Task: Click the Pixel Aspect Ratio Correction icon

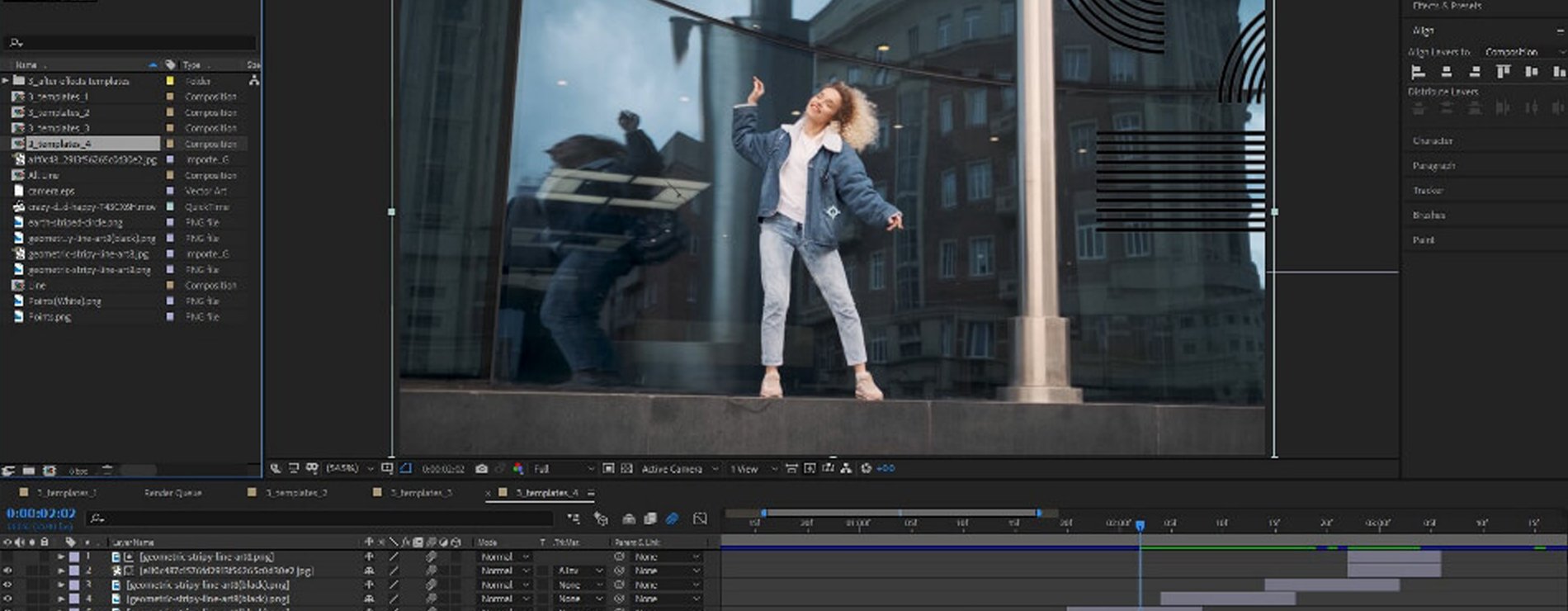Action: point(791,468)
